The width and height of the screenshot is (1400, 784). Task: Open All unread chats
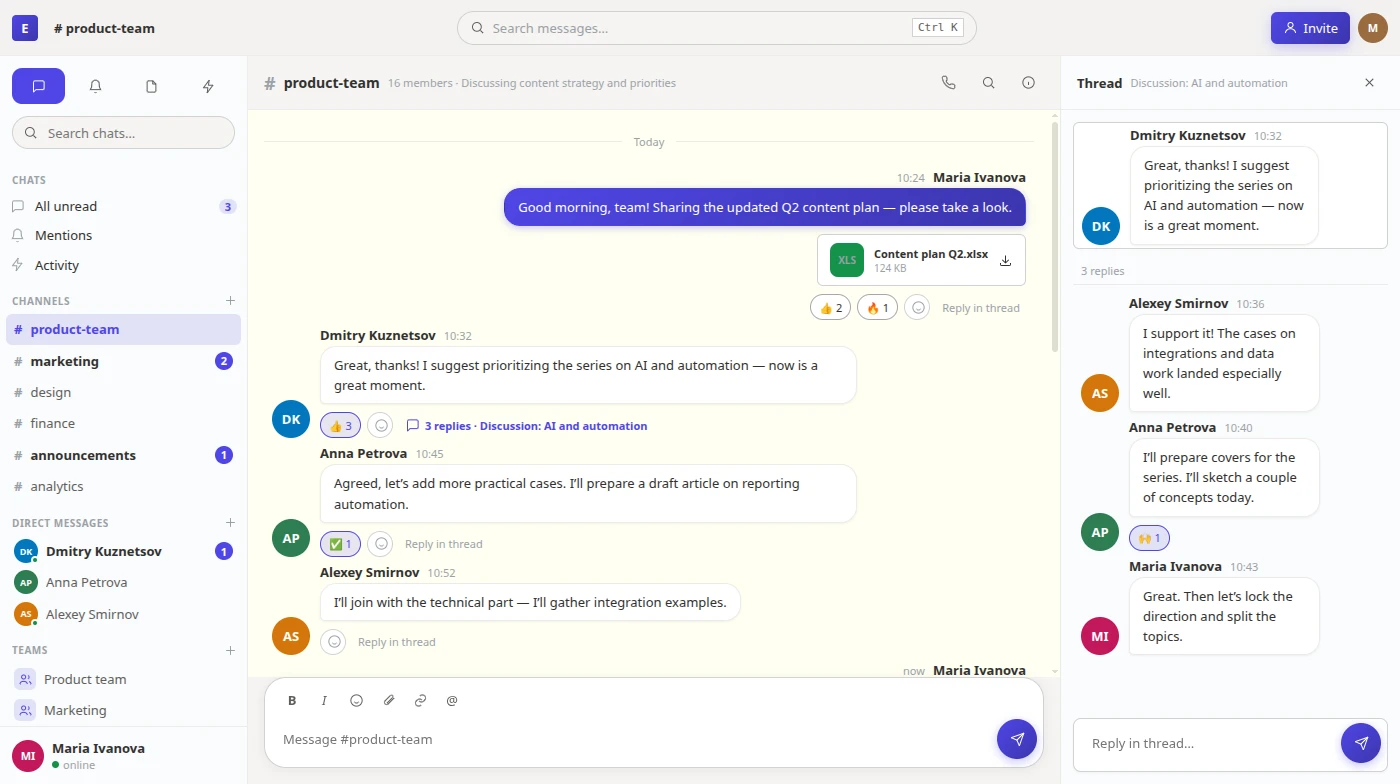tap(123, 206)
